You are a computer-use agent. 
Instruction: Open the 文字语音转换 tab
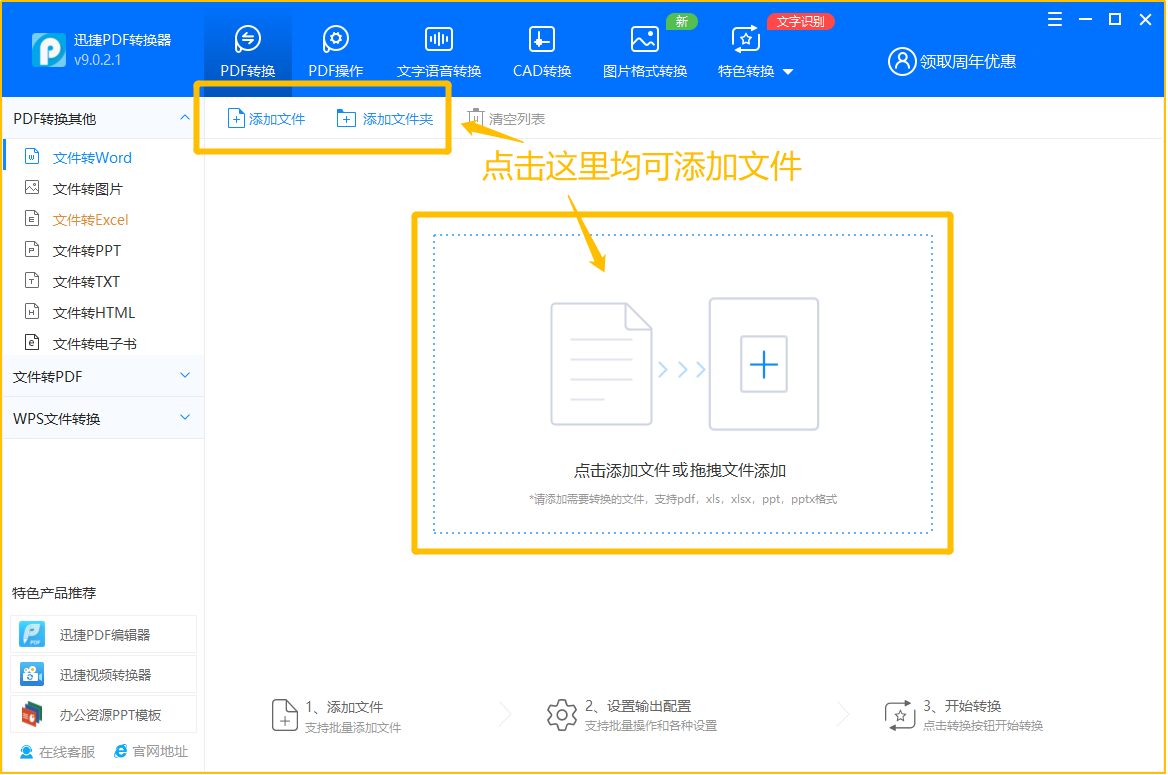[x=439, y=51]
